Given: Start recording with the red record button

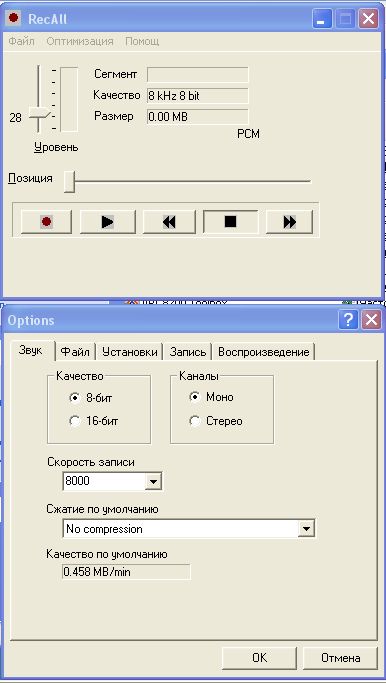Looking at the screenshot, I should pyautogui.click(x=47, y=222).
